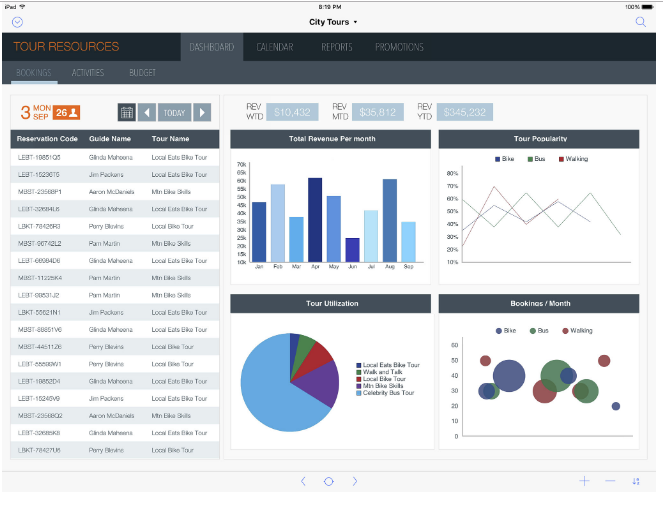Click Celebrity Bus Tour pie legend entry
663x509 pixels.
click(x=385, y=393)
